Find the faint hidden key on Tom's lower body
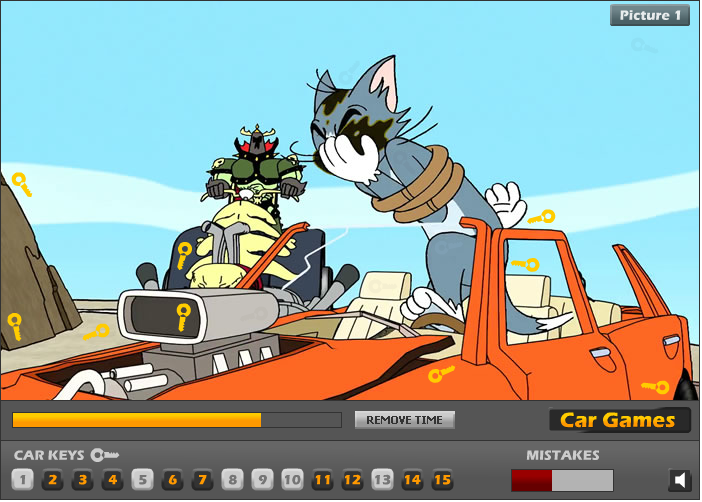 (449, 246)
